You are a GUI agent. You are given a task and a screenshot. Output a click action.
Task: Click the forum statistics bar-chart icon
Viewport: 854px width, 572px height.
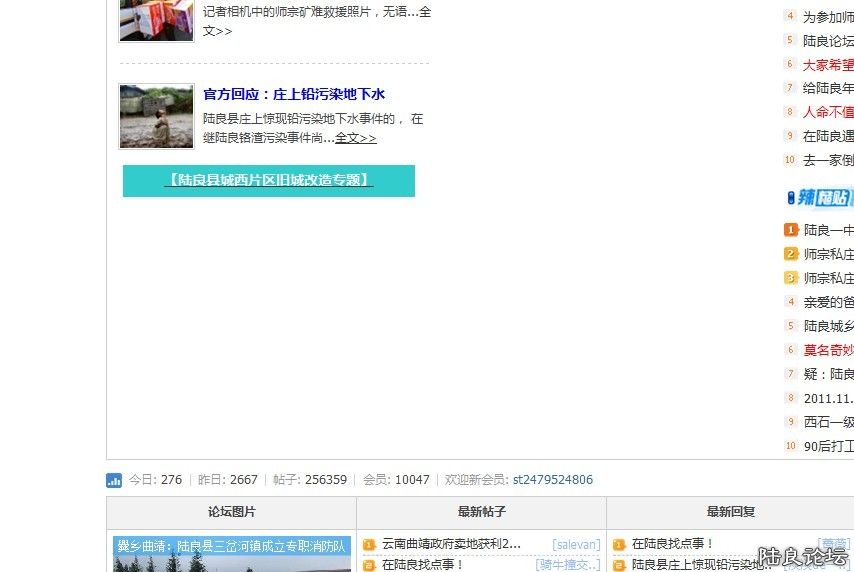pos(114,480)
